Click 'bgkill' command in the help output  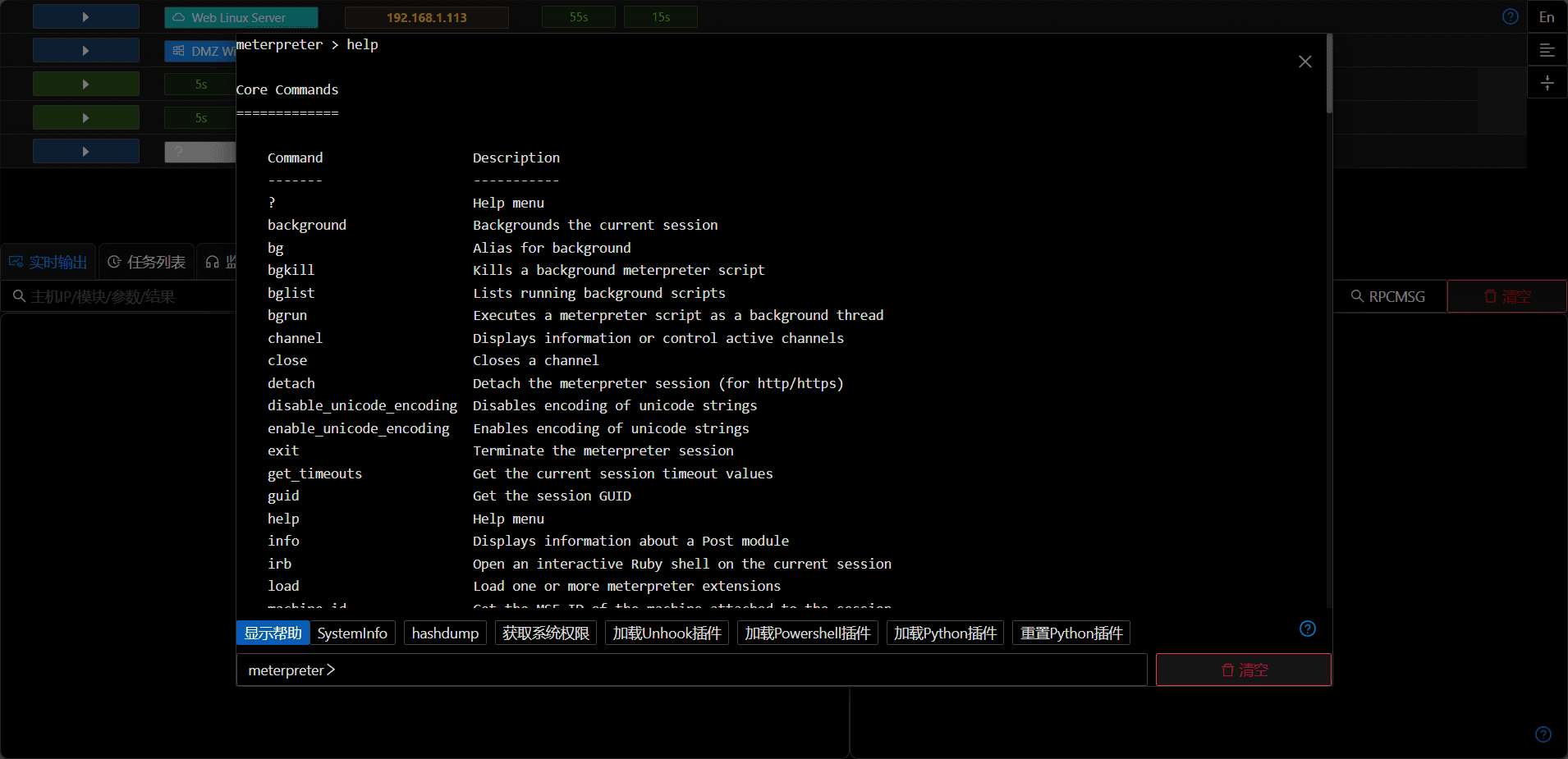click(x=291, y=270)
